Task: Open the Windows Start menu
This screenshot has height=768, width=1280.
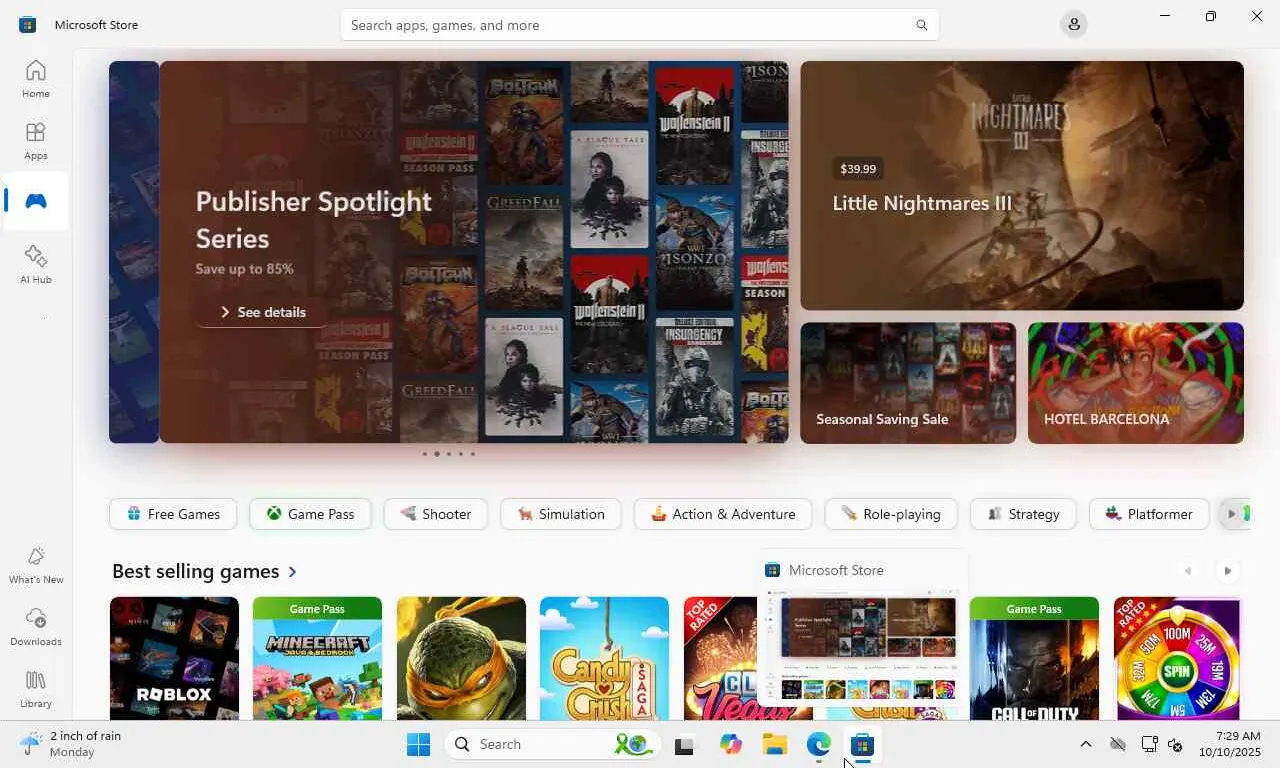Action: 418,744
